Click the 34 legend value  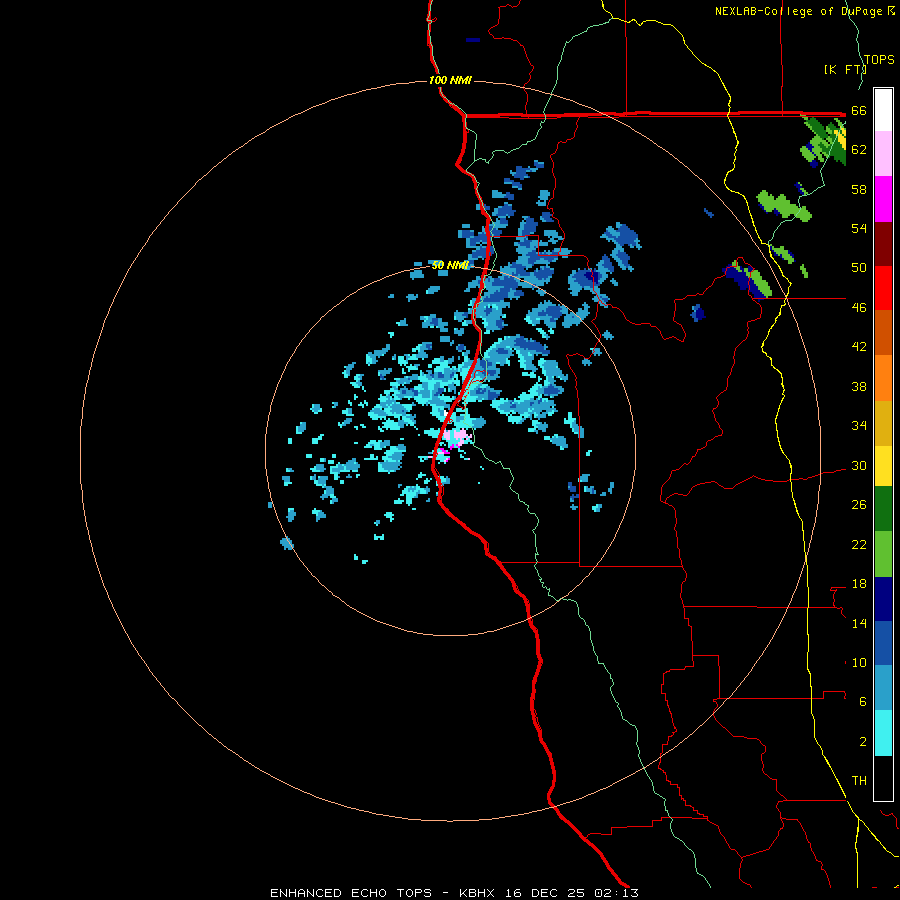(859, 425)
